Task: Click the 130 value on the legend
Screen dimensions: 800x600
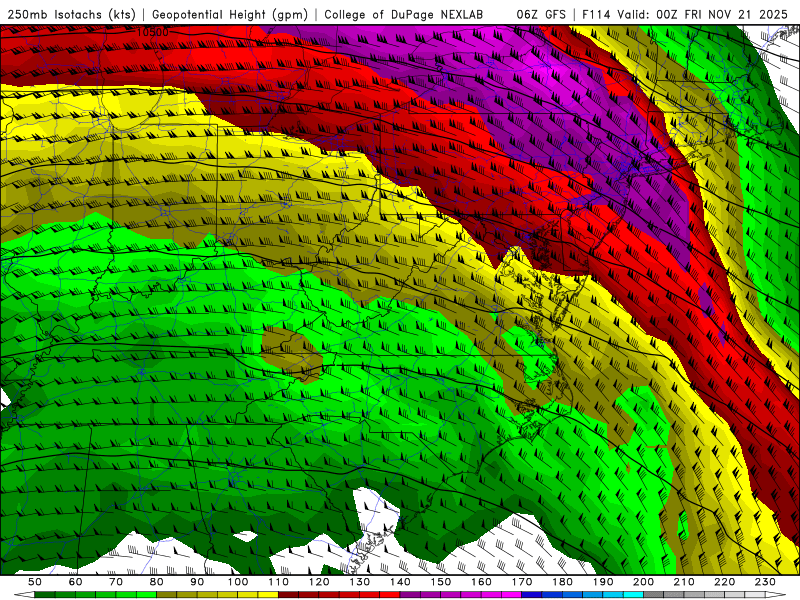Action: (x=360, y=582)
